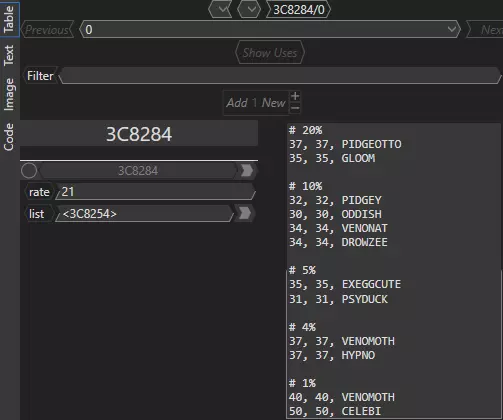Click the '37, 37, PIDGEOTTO' line

click(345, 144)
